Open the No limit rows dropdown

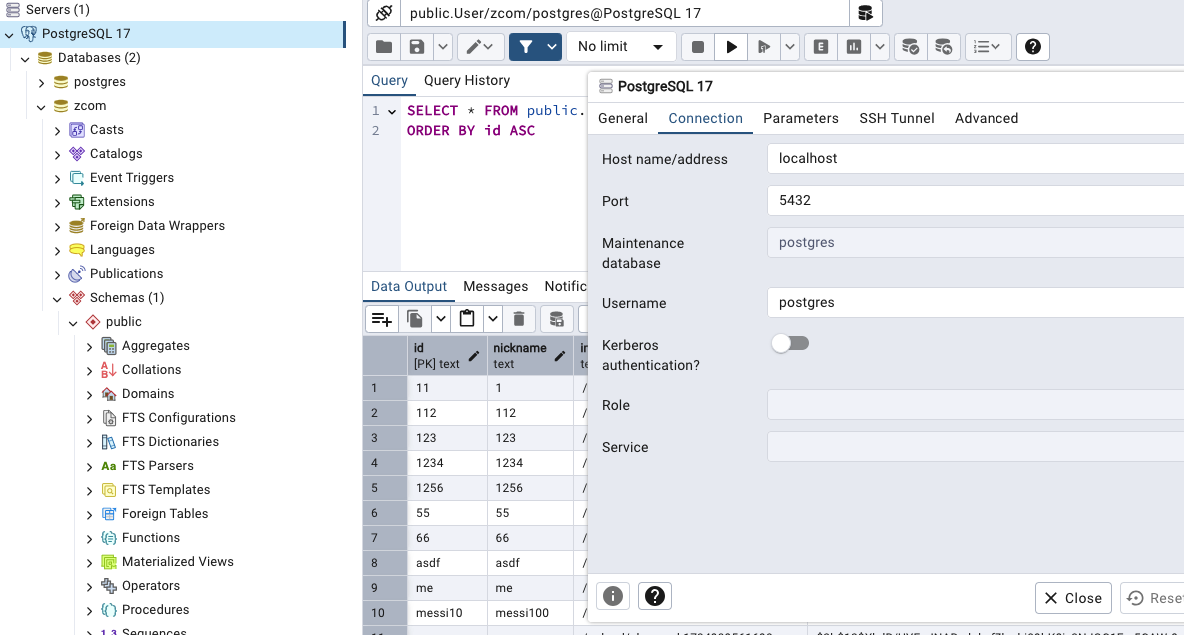coord(620,47)
